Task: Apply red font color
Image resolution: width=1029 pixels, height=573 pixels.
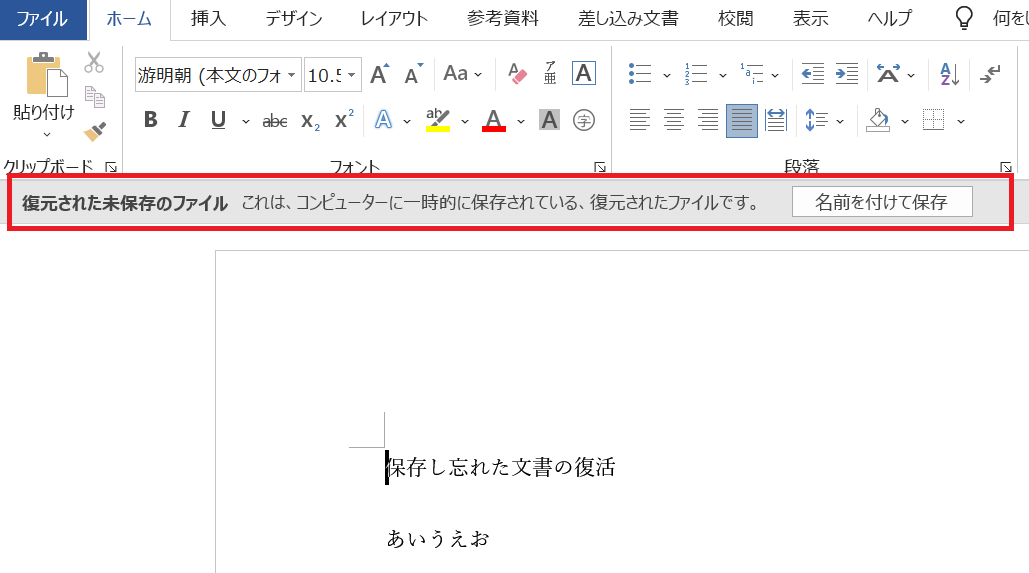Action: (x=494, y=120)
